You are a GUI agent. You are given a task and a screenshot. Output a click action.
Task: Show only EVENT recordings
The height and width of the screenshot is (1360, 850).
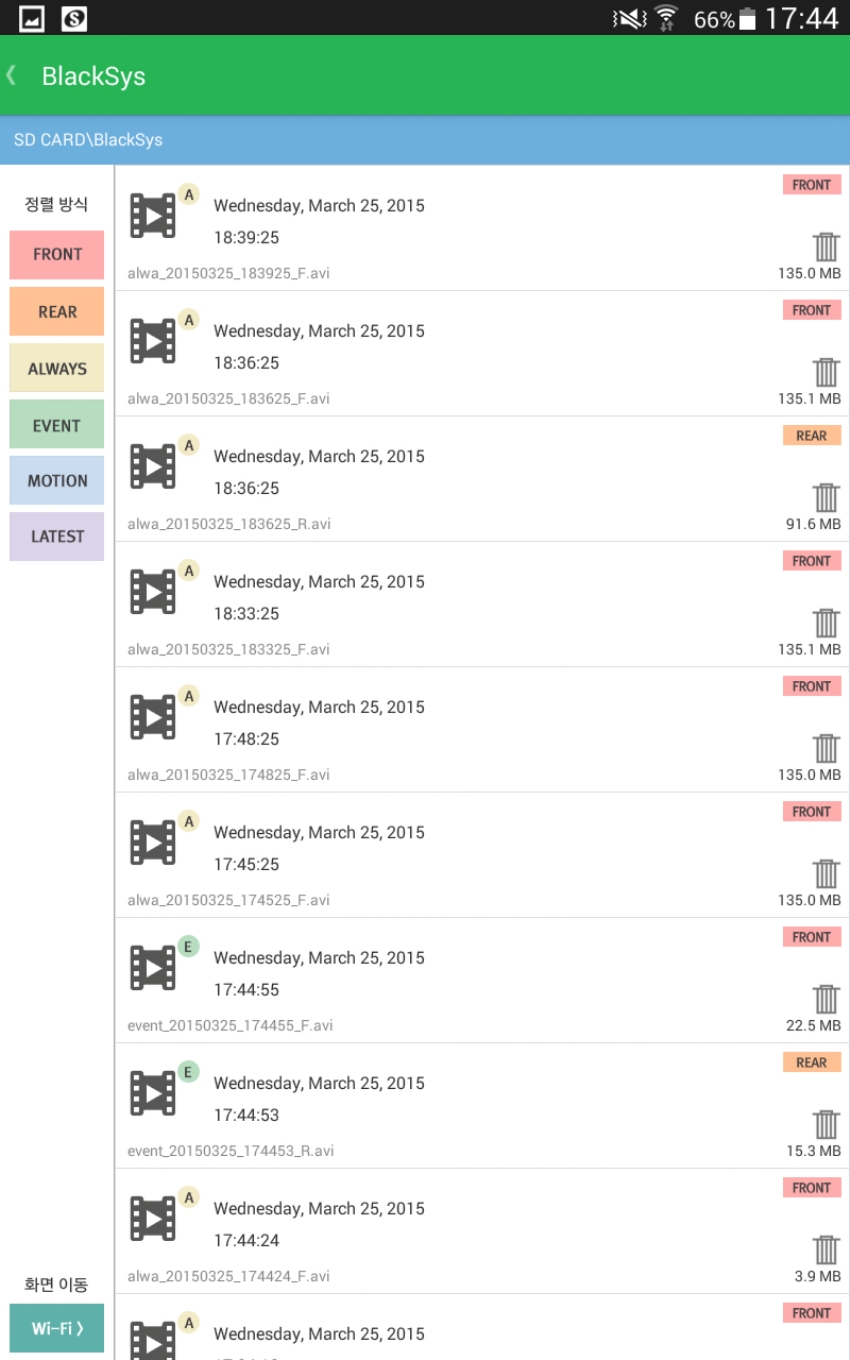57,425
